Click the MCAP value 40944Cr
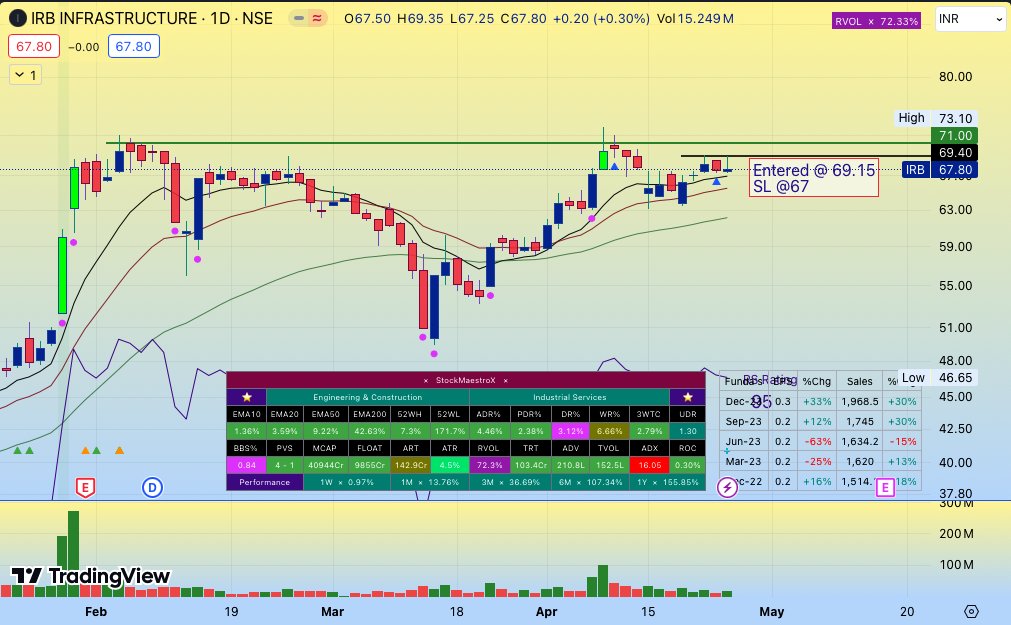The image size is (1011, 625). [x=325, y=465]
